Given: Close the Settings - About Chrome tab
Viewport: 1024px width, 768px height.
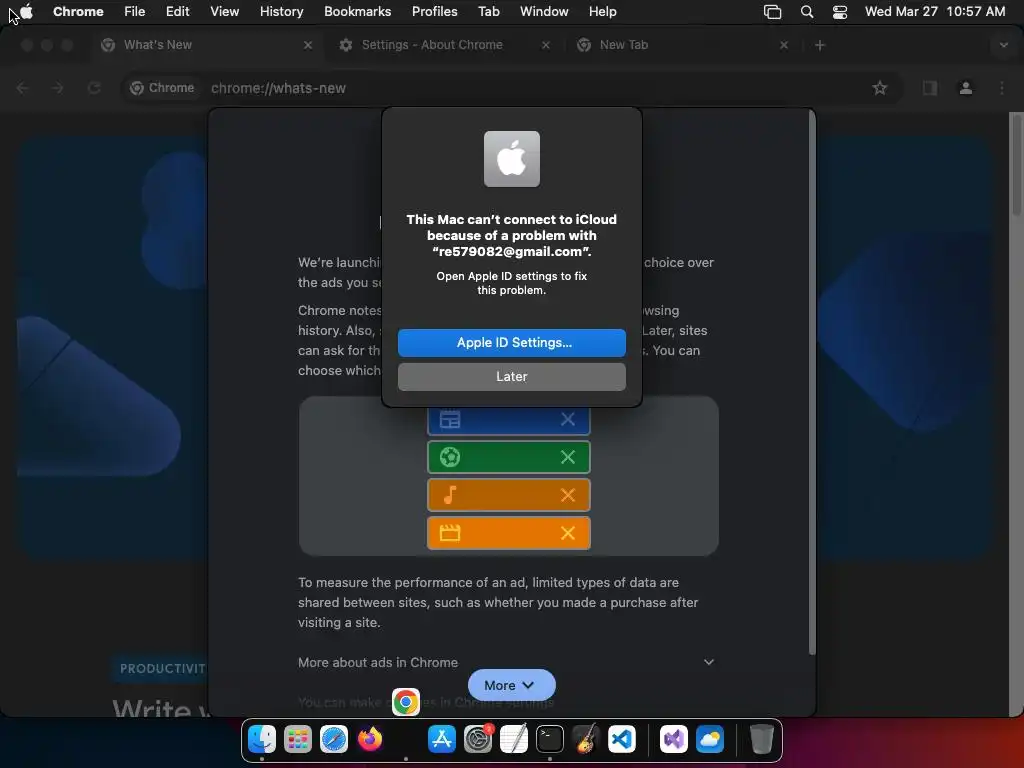Looking at the screenshot, I should click(546, 45).
